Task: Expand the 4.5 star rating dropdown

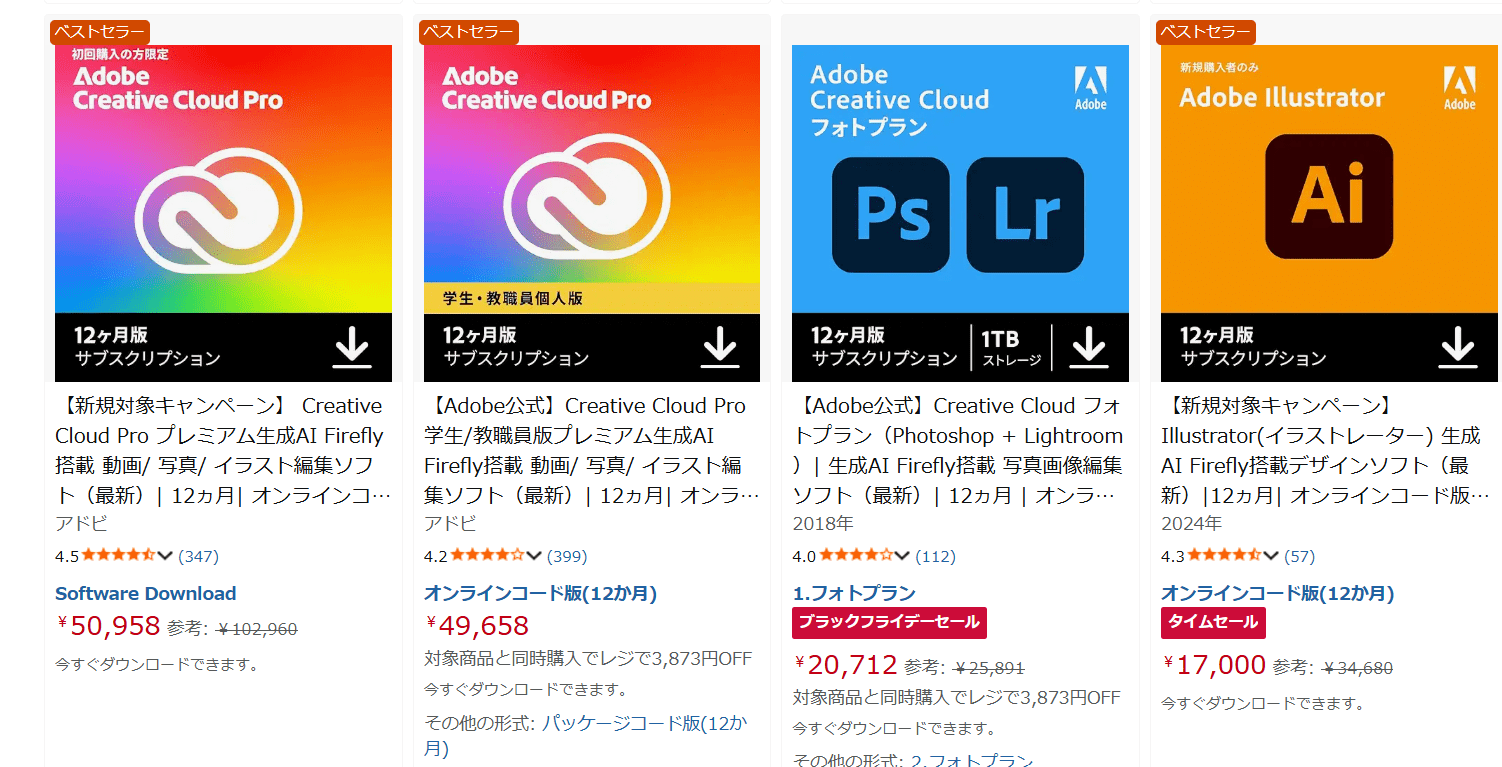Action: click(x=166, y=556)
